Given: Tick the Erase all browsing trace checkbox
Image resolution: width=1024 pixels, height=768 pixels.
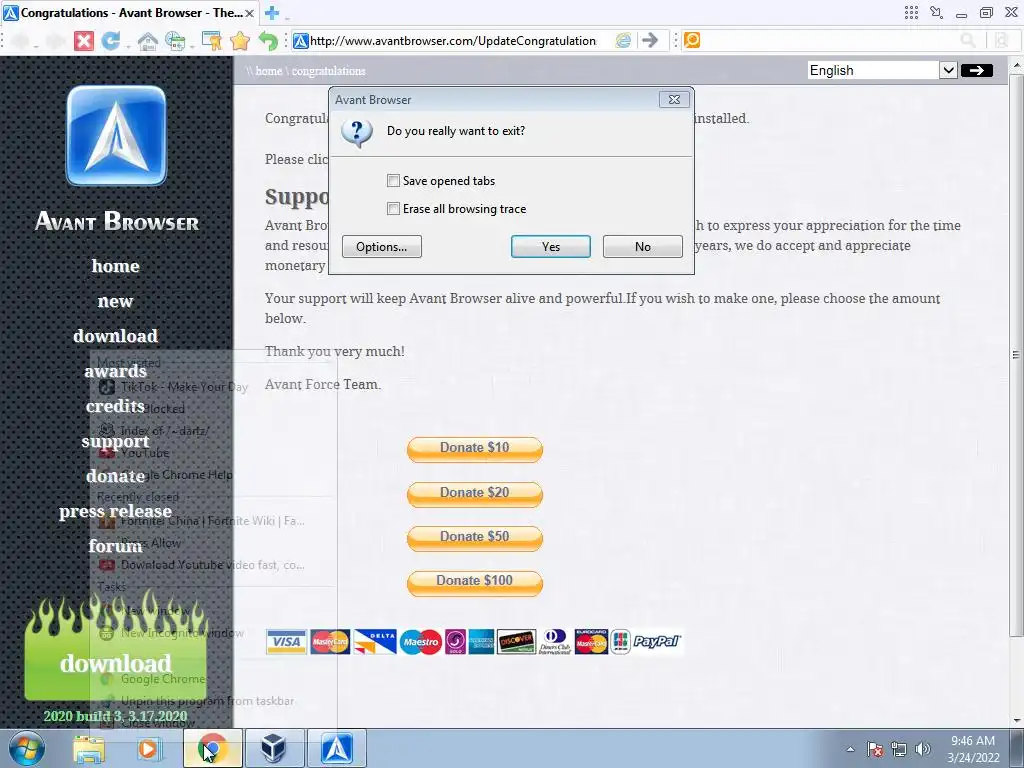Looking at the screenshot, I should [393, 208].
